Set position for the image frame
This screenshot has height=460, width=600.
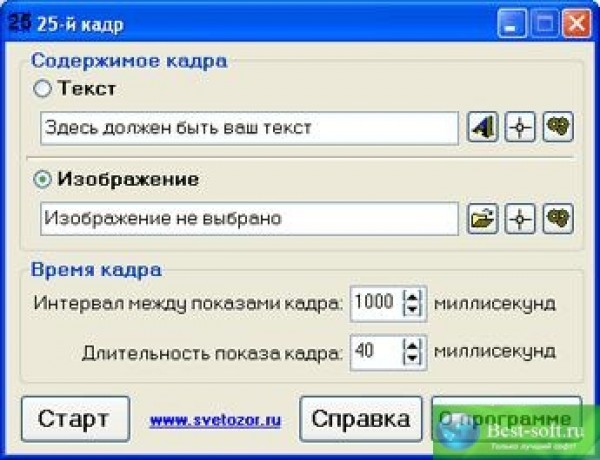tap(520, 219)
